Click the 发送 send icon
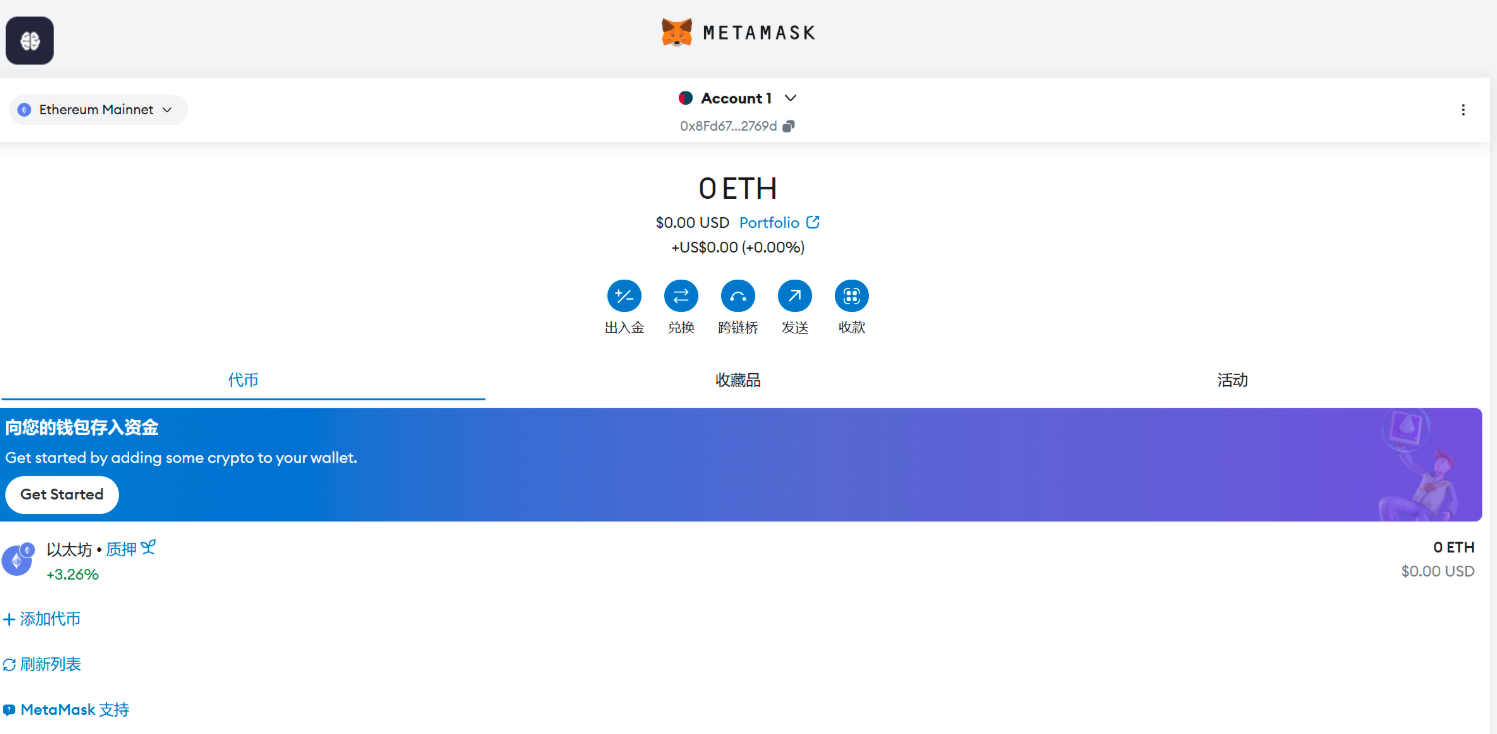 tap(795, 296)
